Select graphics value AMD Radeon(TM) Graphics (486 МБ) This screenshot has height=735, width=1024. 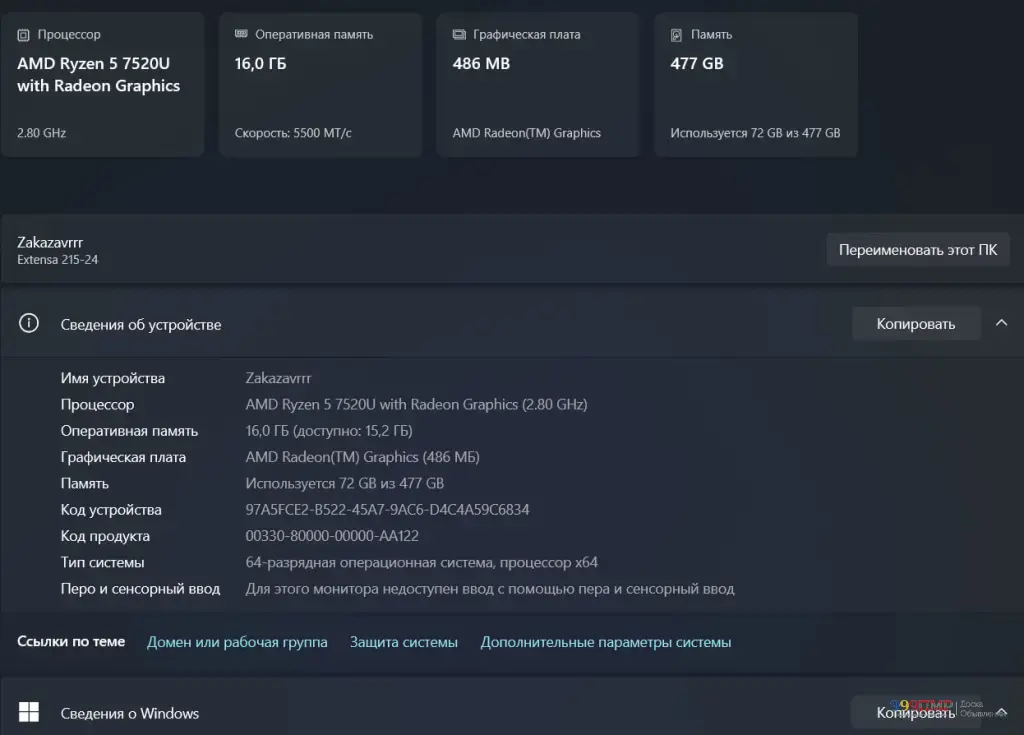pyautogui.click(x=362, y=457)
